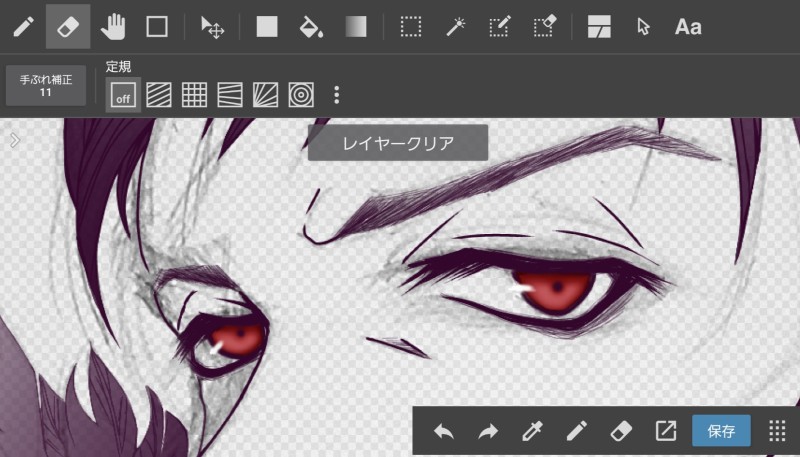The image size is (800, 457).
Task: Select the Magic wand tool
Action: pyautogui.click(x=455, y=27)
